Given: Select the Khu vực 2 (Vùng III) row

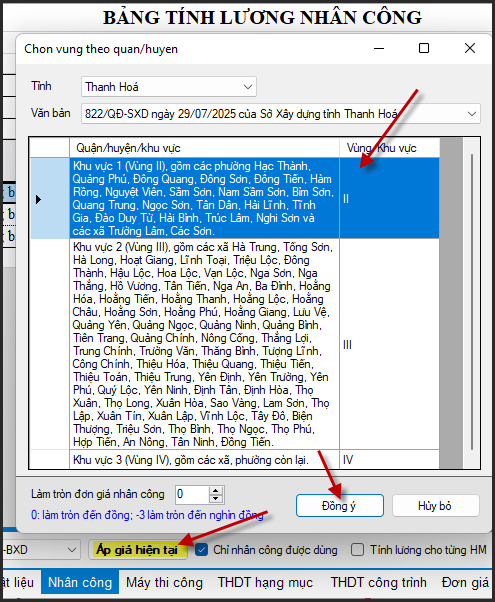Looking at the screenshot, I should [235, 344].
